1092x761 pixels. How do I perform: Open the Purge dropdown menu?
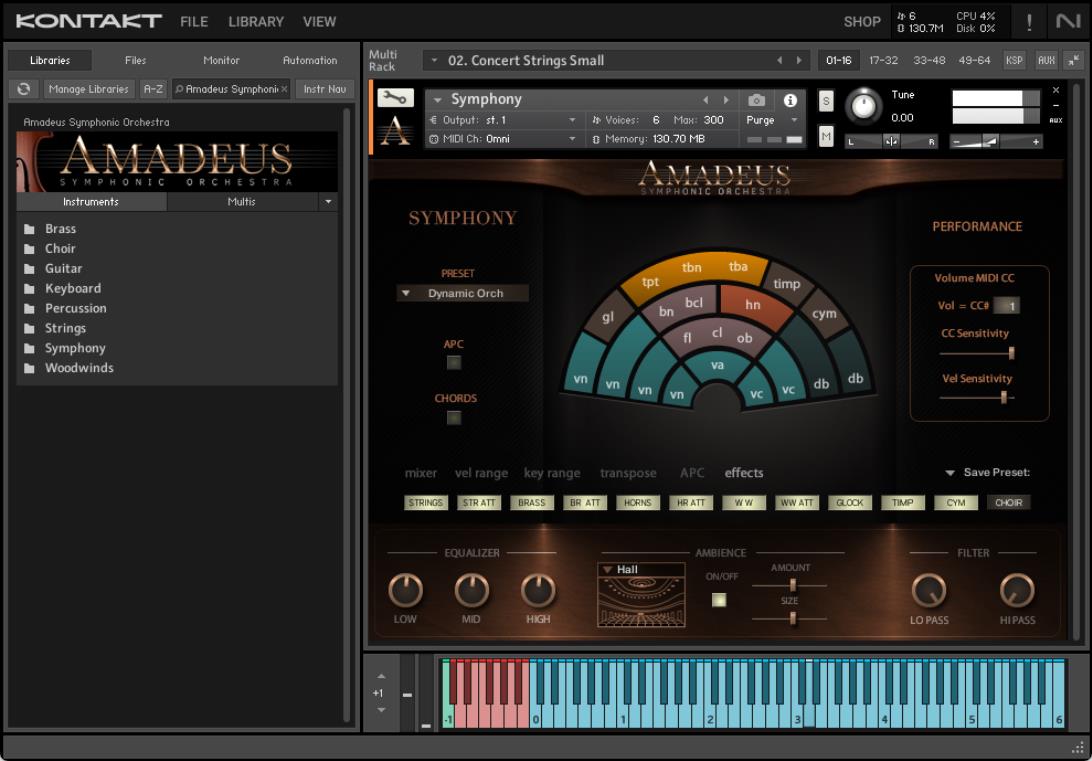(x=772, y=120)
